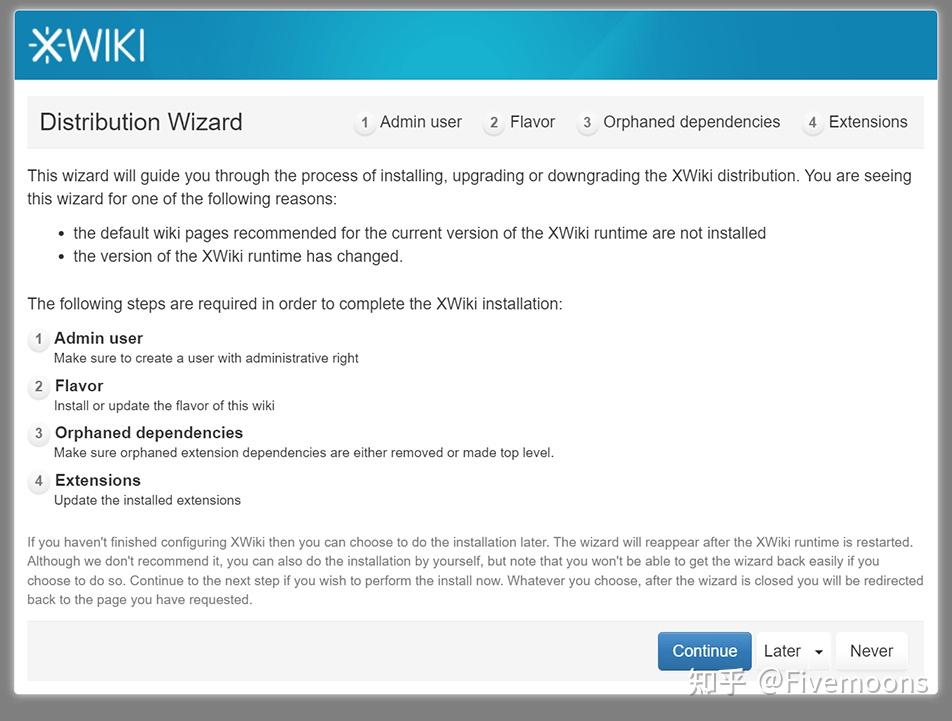Image resolution: width=952 pixels, height=721 pixels.
Task: Click Never to permanently dismiss the wizard
Action: pos(871,651)
